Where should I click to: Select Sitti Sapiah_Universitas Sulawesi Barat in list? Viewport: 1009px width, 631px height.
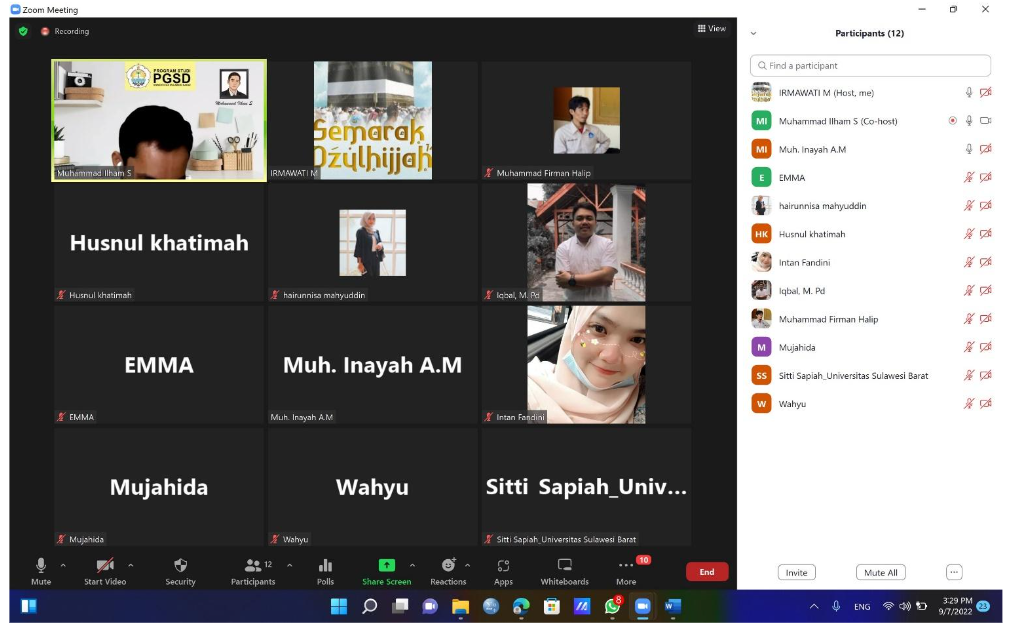coord(870,376)
